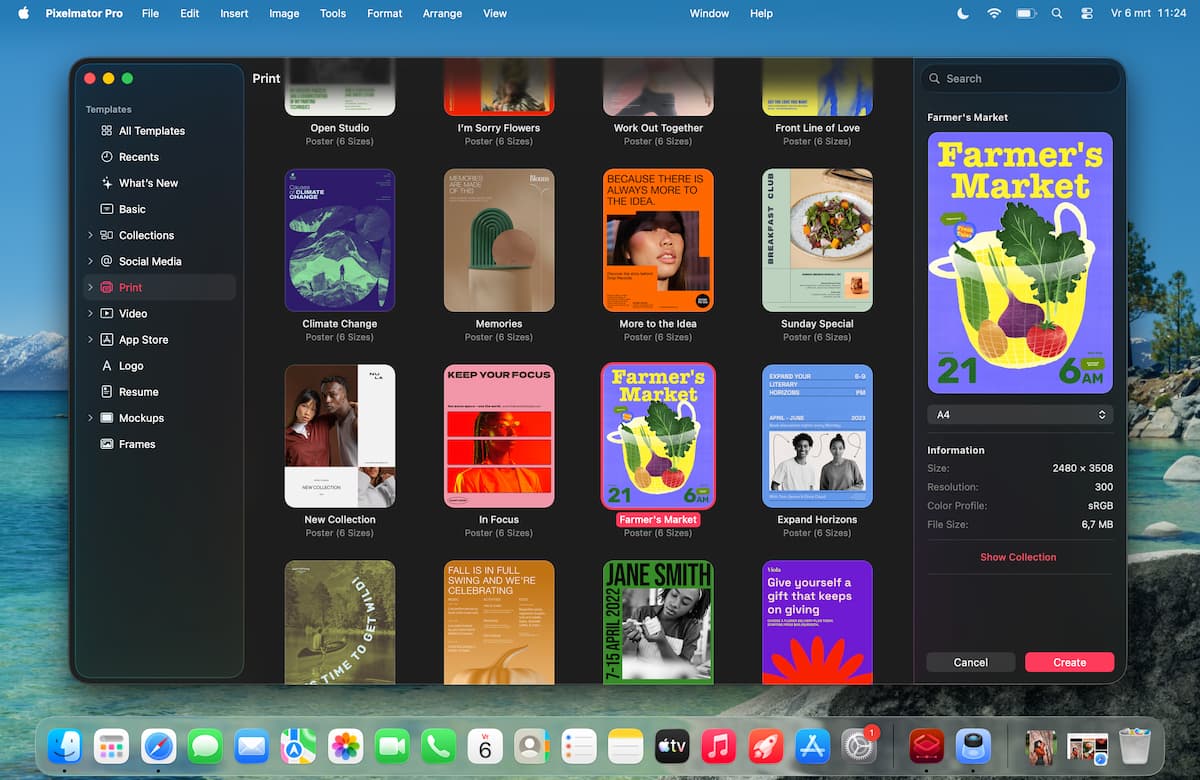This screenshot has height=780, width=1200.
Task: Open the Format menu
Action: (384, 14)
